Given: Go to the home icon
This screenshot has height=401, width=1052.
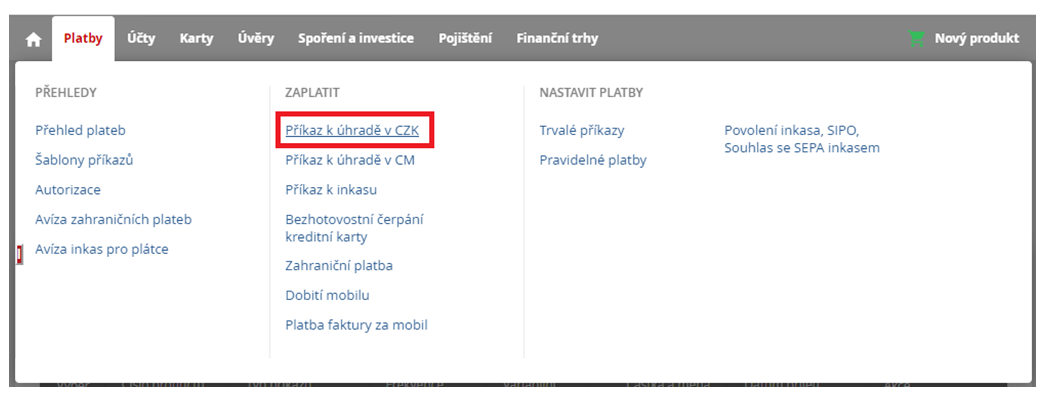Looking at the screenshot, I should coord(33,39).
